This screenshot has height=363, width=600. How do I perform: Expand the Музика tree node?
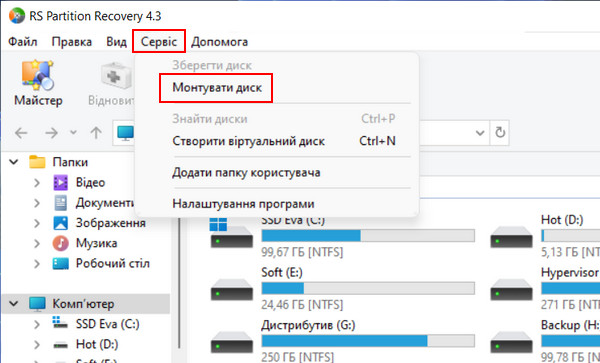pos(37,243)
